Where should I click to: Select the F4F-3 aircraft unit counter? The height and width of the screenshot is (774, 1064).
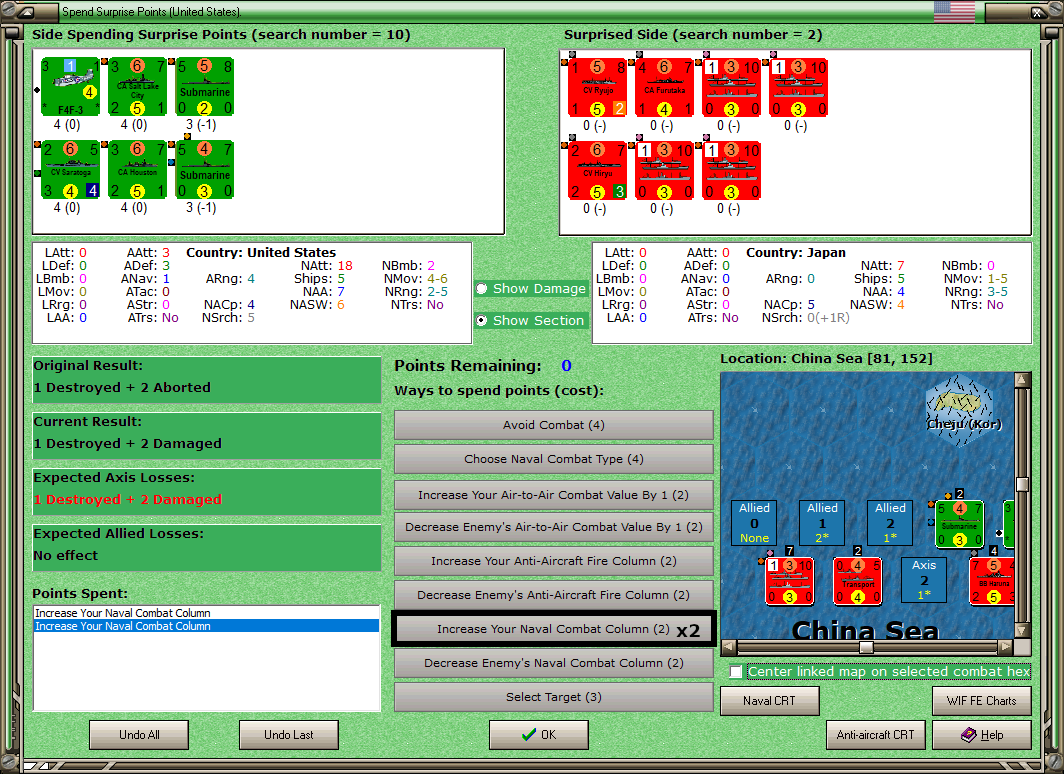(70, 87)
